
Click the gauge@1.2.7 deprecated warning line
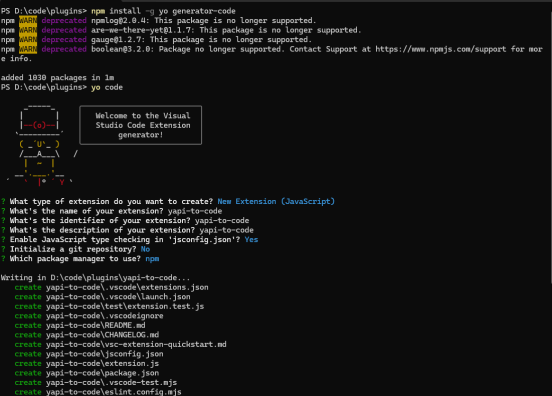[156, 39]
